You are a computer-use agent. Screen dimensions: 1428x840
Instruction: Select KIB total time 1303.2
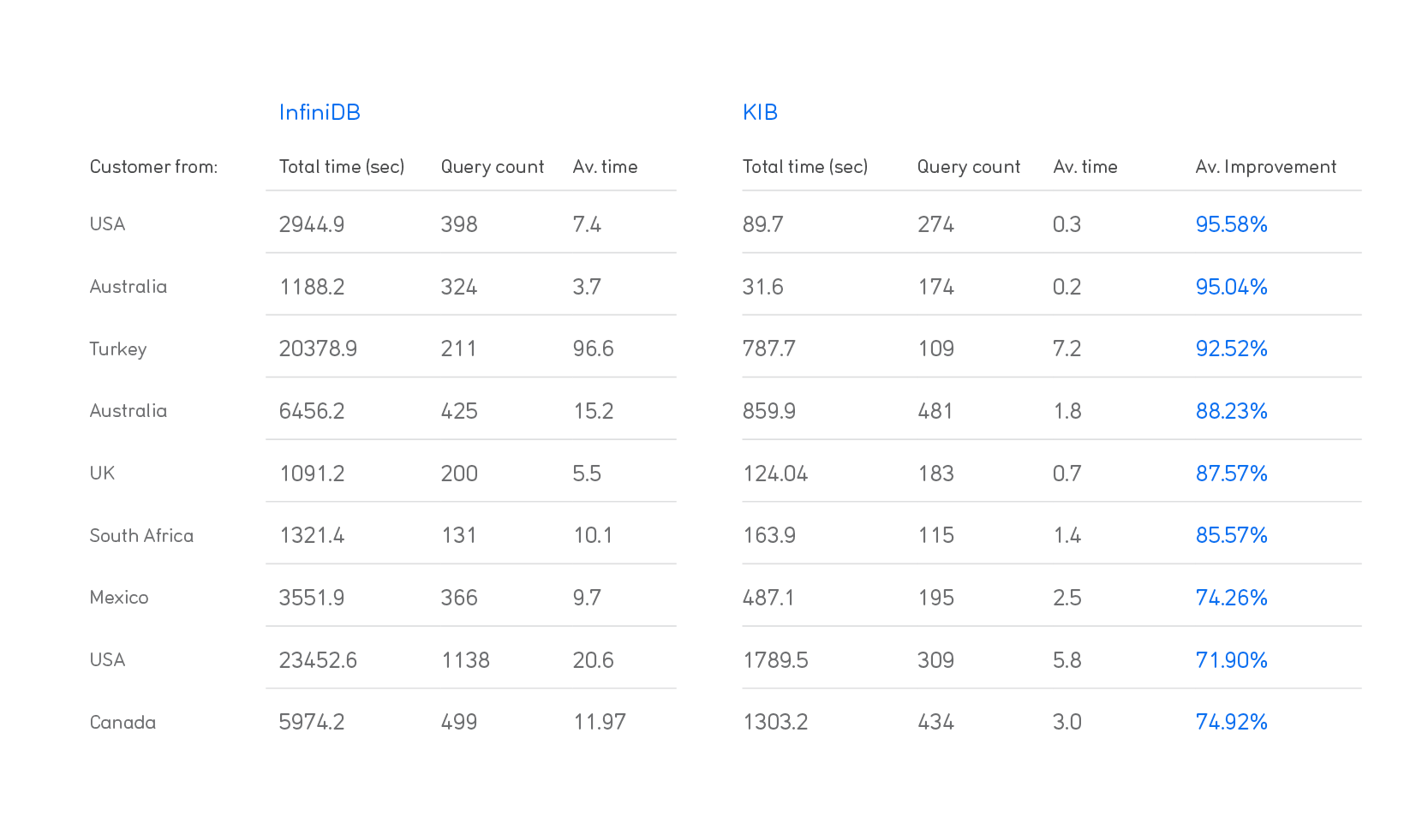(x=775, y=722)
